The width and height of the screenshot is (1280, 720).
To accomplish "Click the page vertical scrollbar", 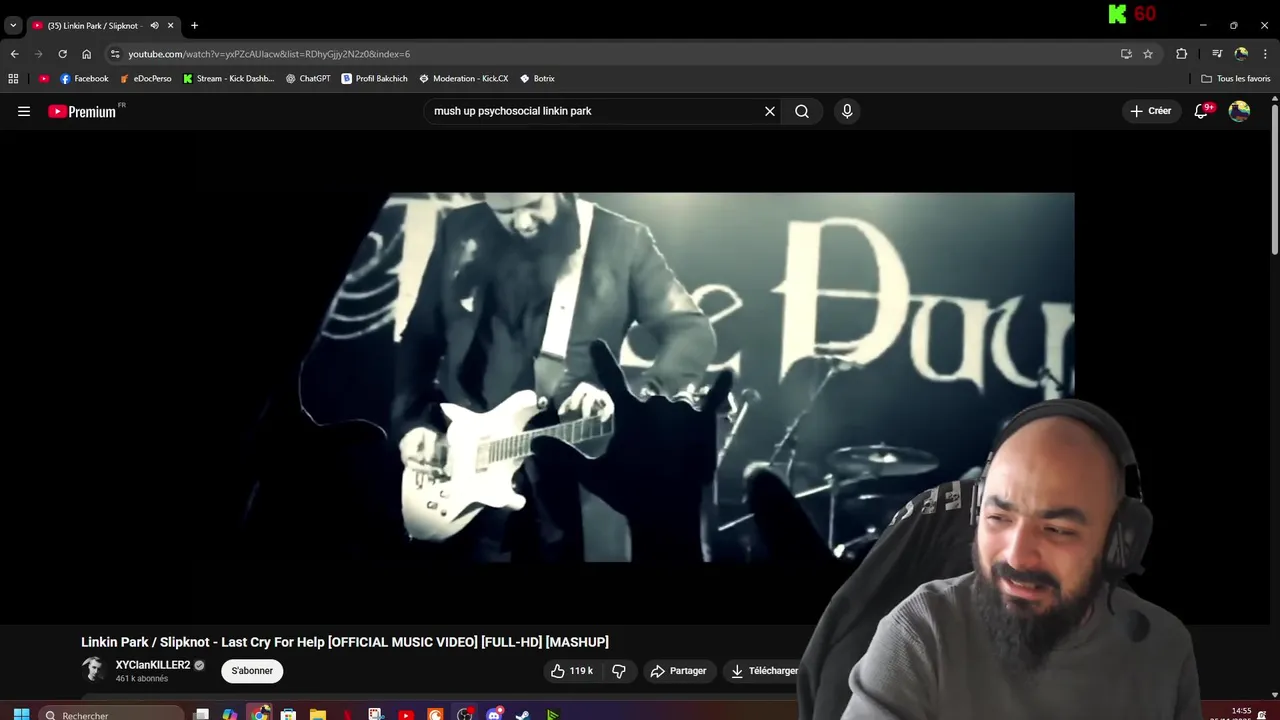I will [1274, 180].
